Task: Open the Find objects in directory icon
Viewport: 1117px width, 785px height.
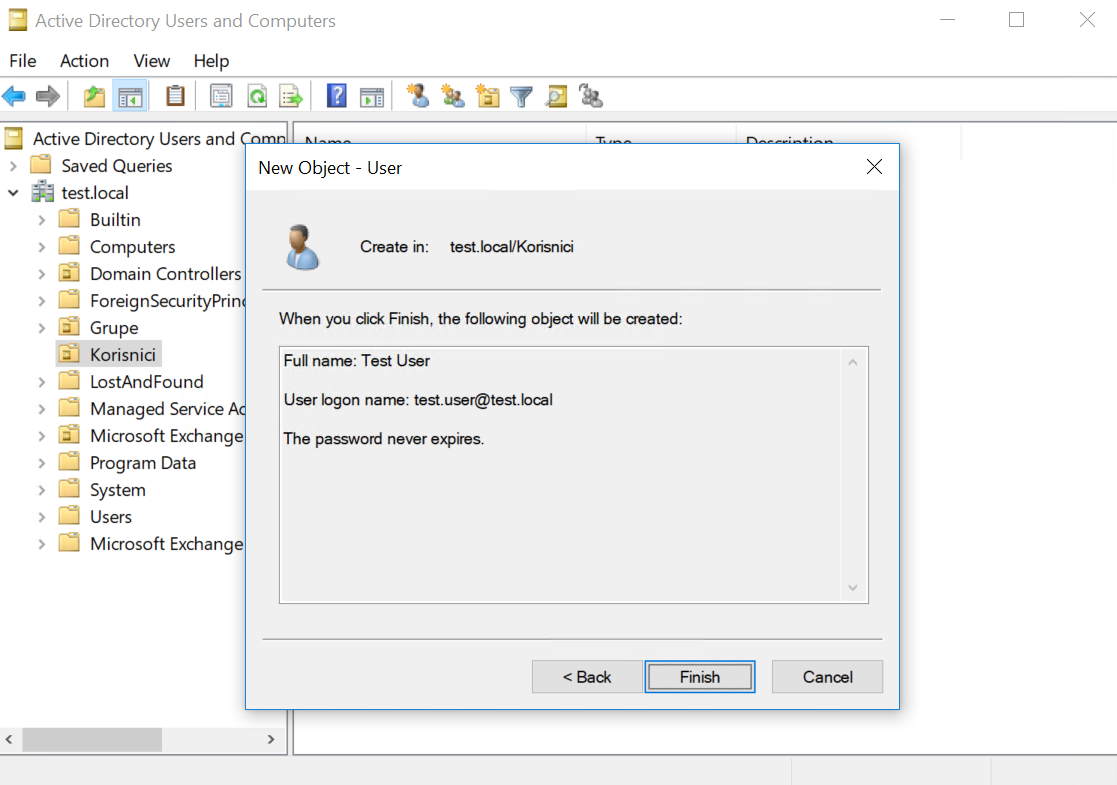Action: 556,95
